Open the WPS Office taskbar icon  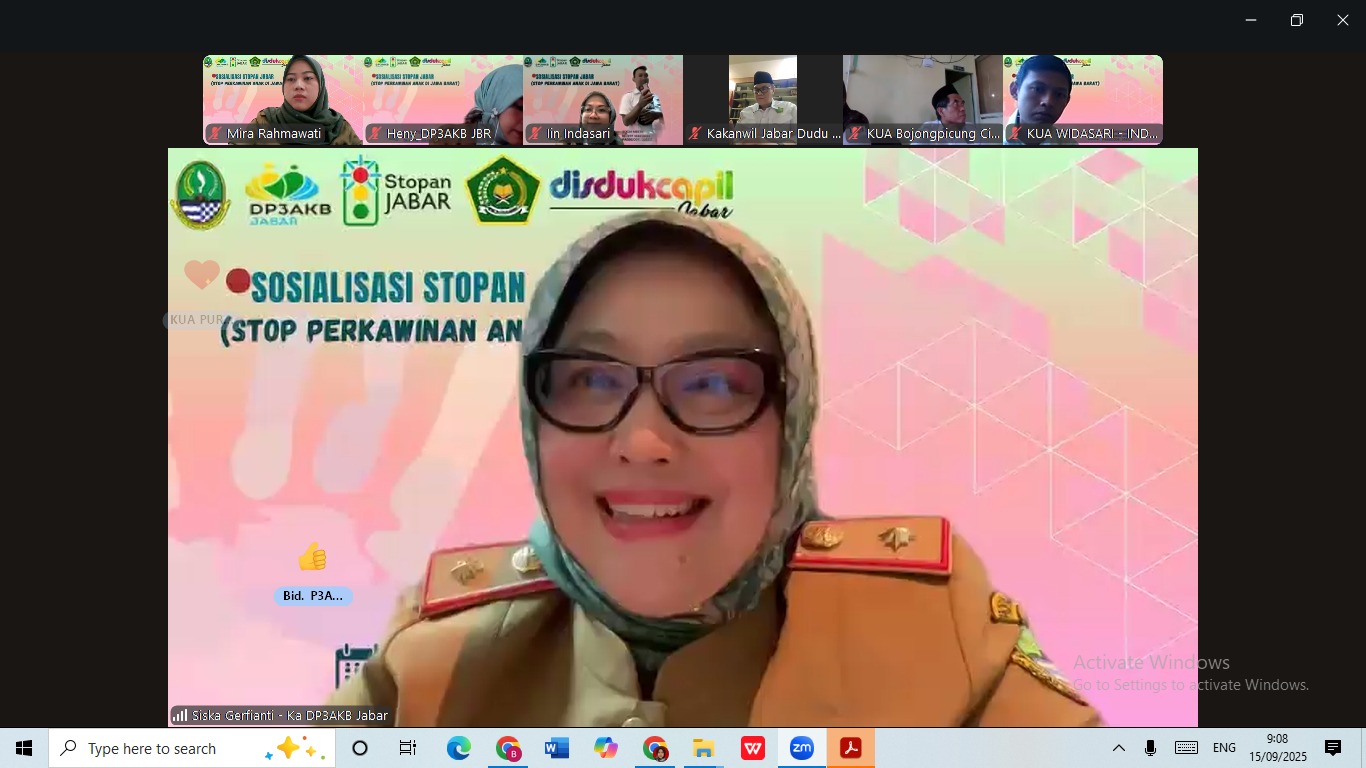pyautogui.click(x=752, y=748)
